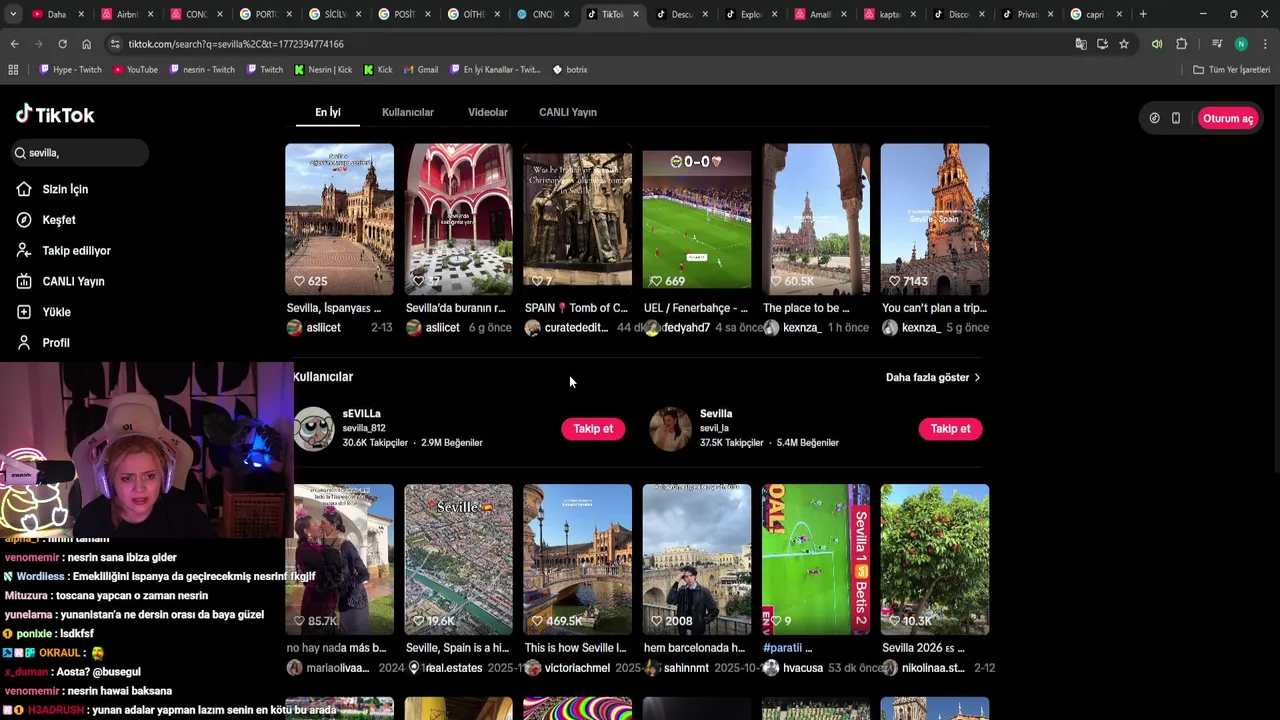Open Chrome three-dot menu
Screen dimensions: 1280x720
coord(1266,44)
